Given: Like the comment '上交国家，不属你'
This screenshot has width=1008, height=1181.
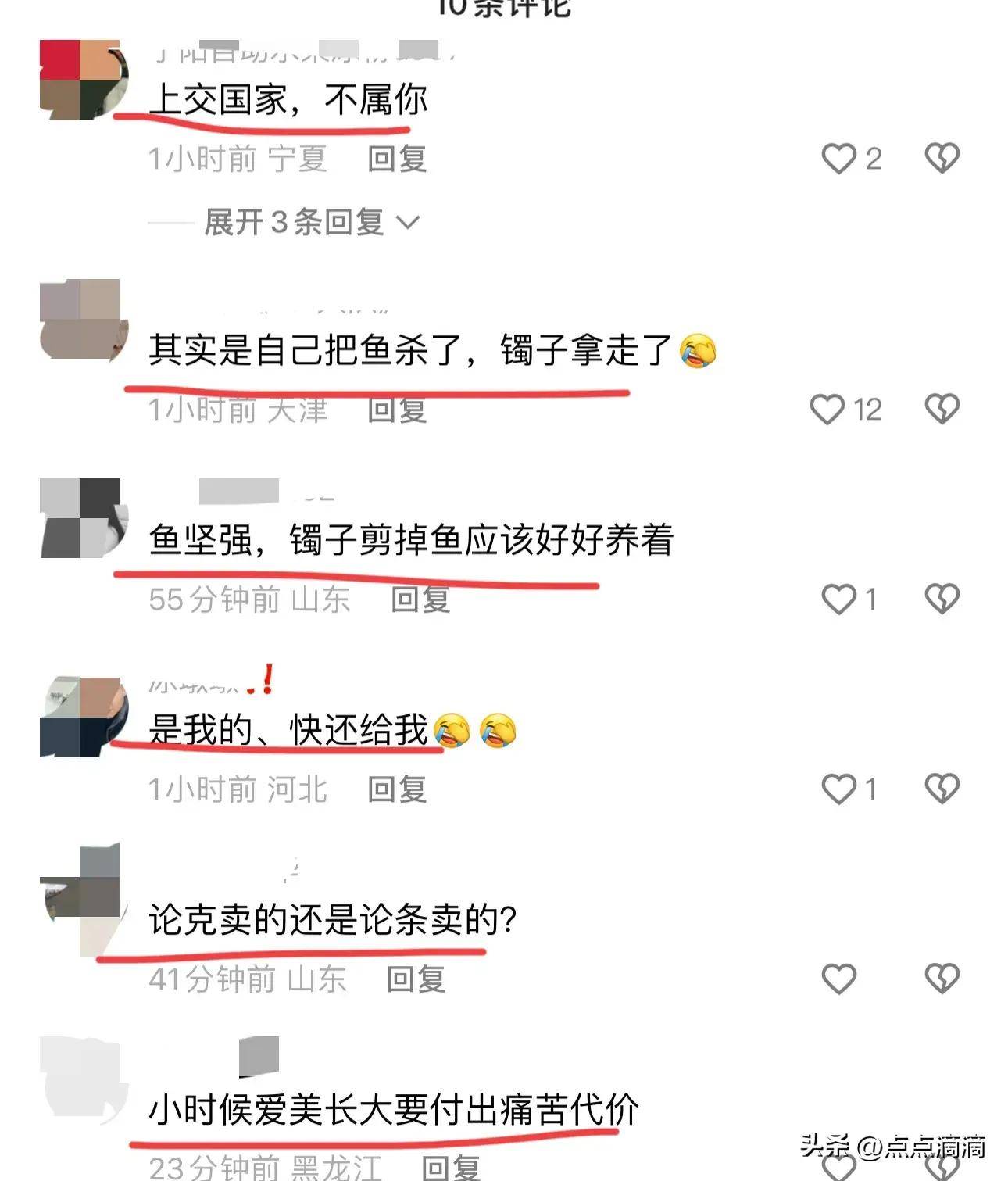Looking at the screenshot, I should tap(839, 159).
